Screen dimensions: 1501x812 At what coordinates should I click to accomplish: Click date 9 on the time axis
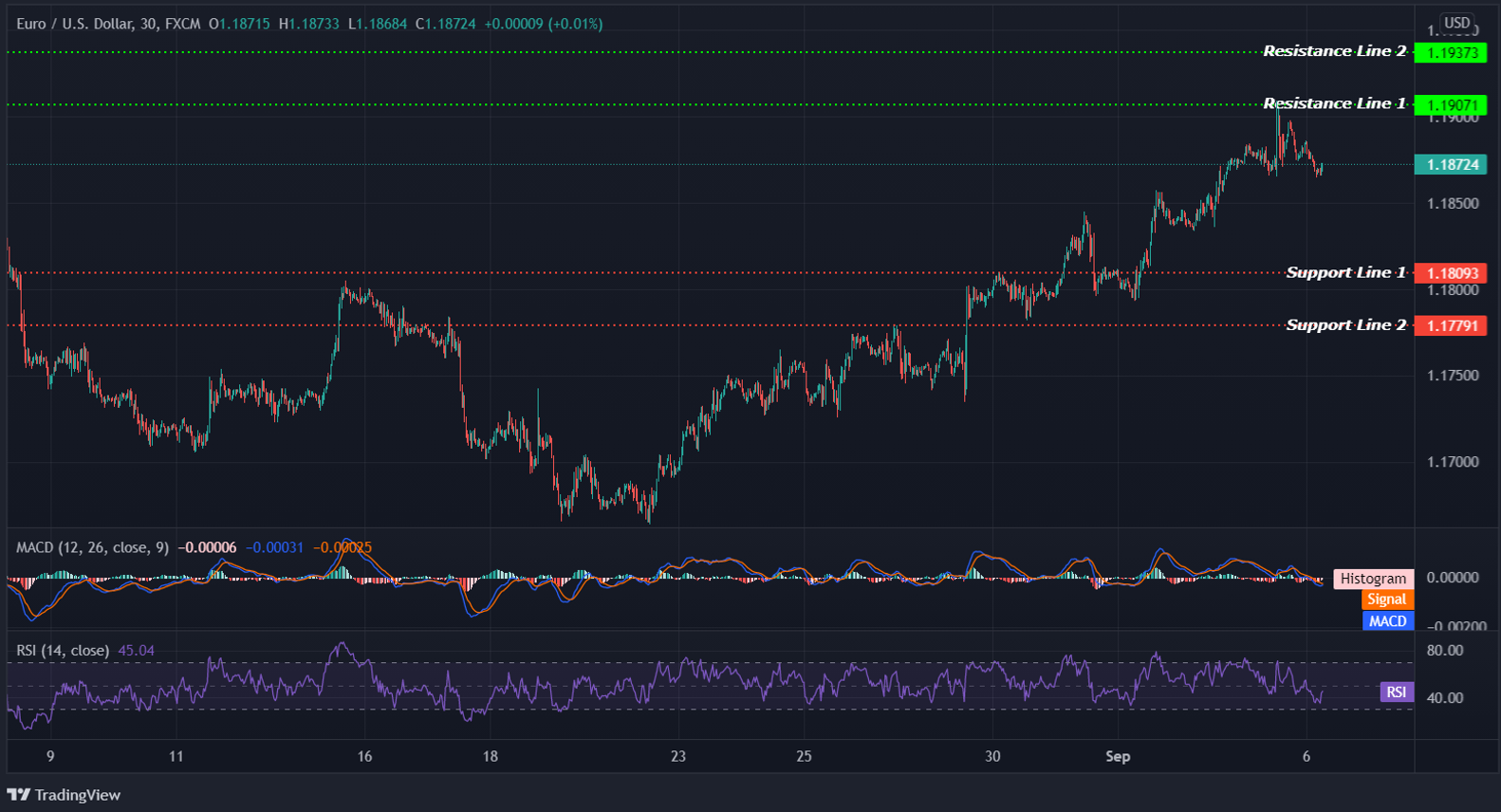(x=50, y=756)
